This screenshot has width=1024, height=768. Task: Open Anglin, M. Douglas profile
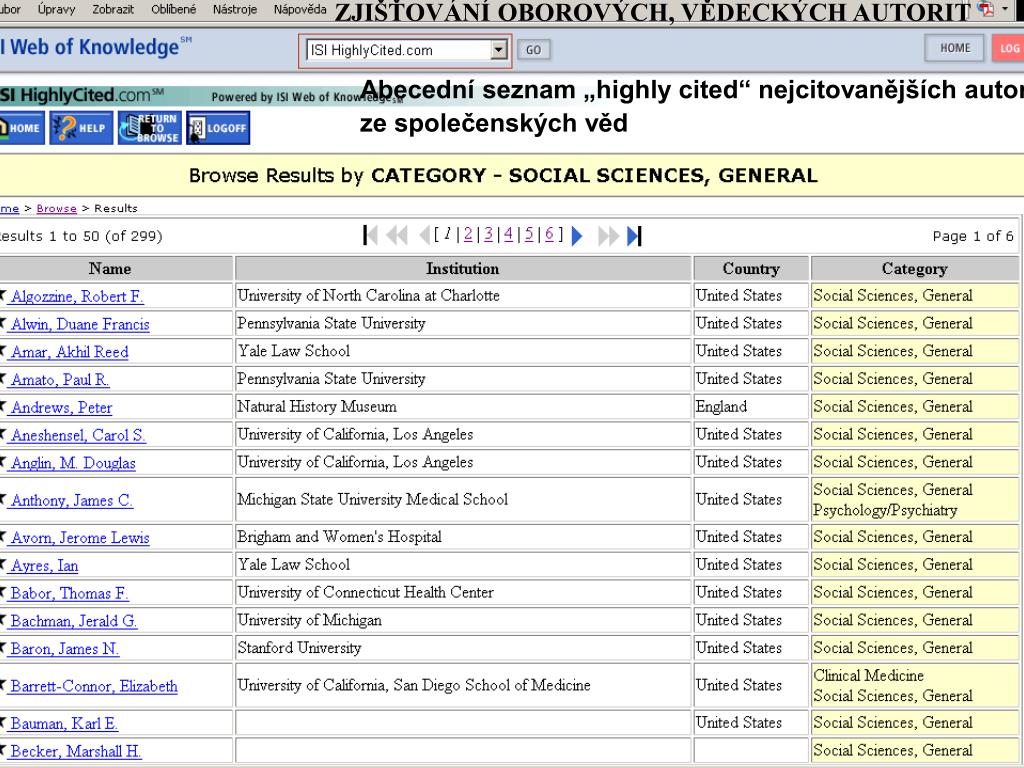(73, 464)
